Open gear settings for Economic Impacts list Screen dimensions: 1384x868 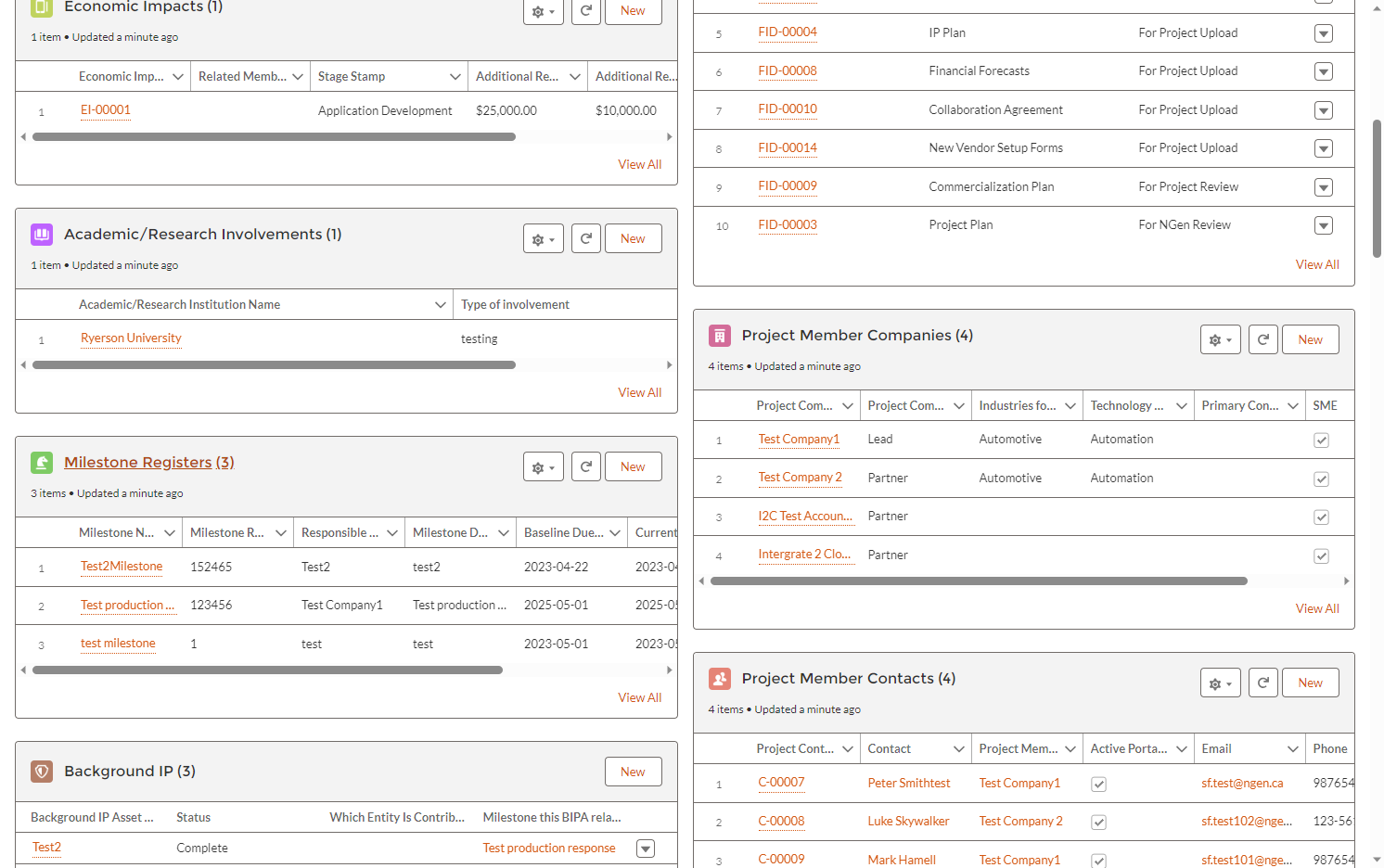pos(544,11)
